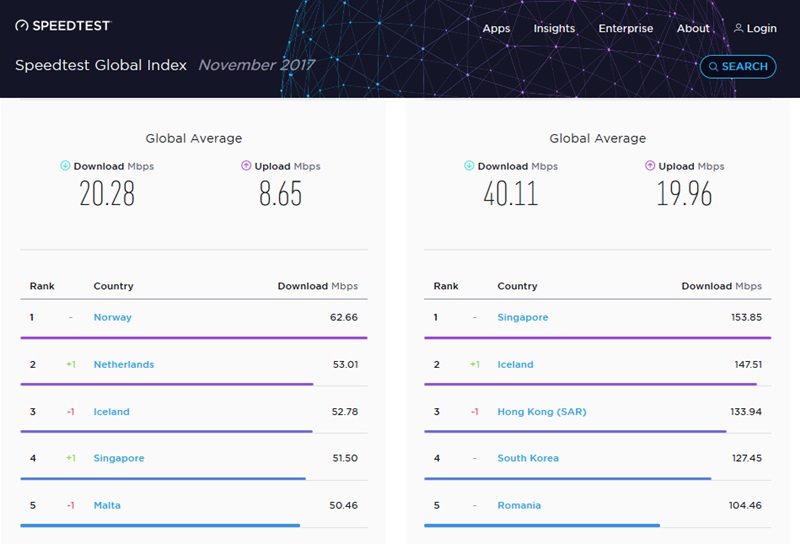
Task: Click the Speedtest logo in the header
Action: coord(63,26)
